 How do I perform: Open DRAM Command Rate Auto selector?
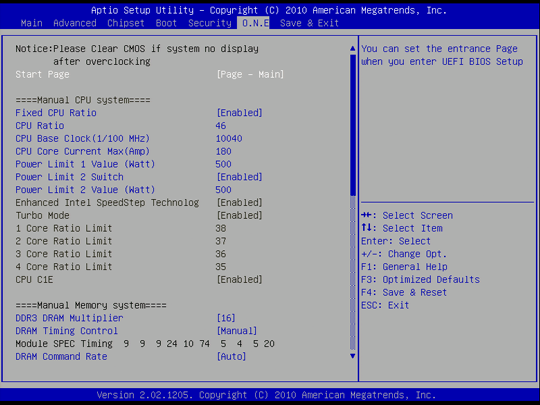click(x=231, y=356)
